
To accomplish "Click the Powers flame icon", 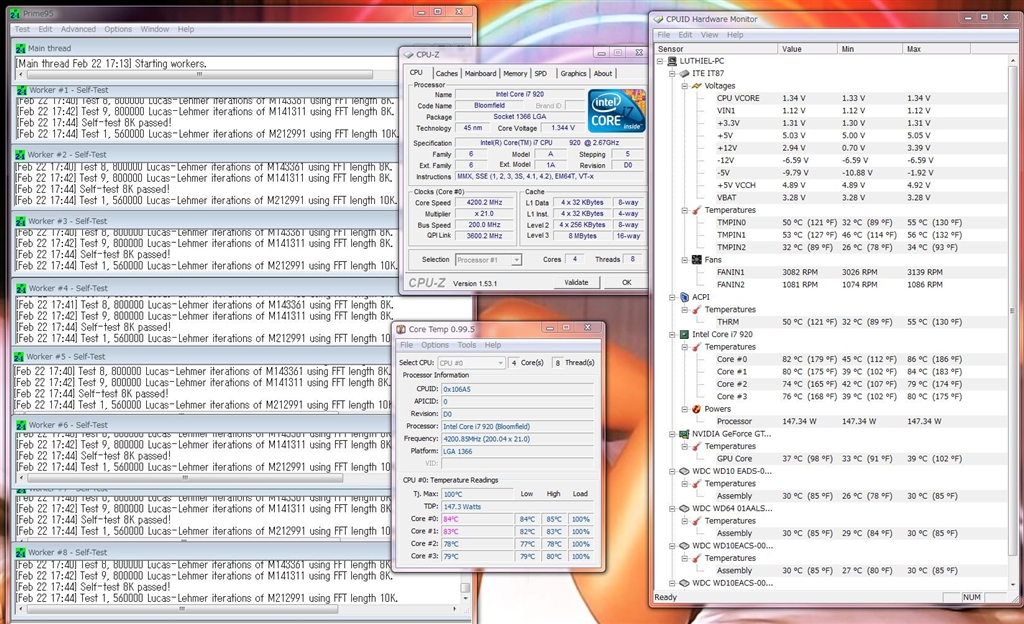I will coord(697,409).
